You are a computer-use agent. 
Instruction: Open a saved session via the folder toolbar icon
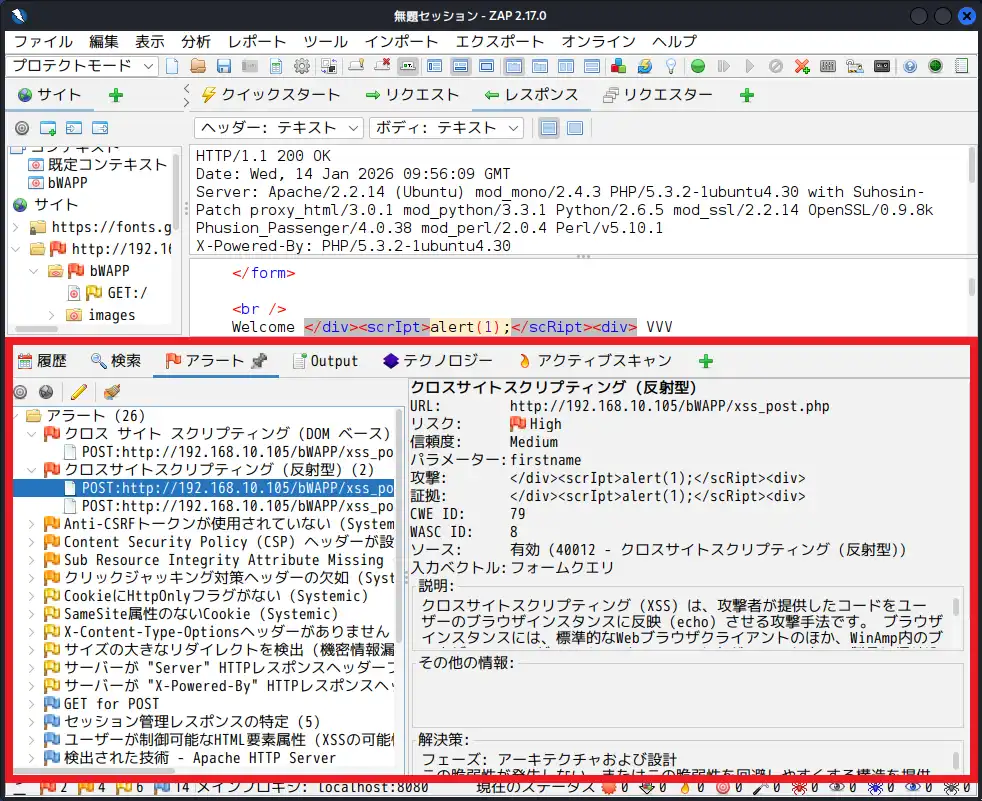tap(200, 67)
